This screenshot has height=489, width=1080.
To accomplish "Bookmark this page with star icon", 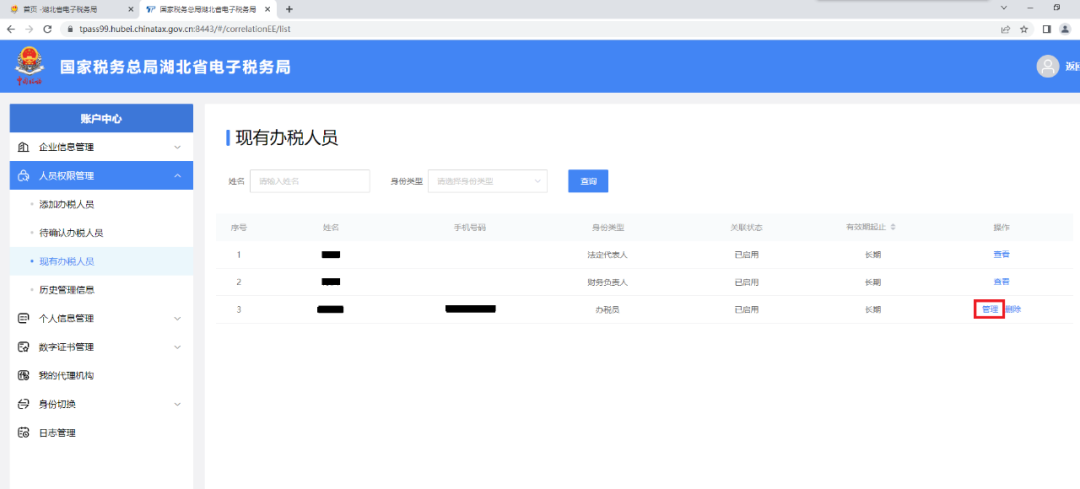I will [1024, 30].
